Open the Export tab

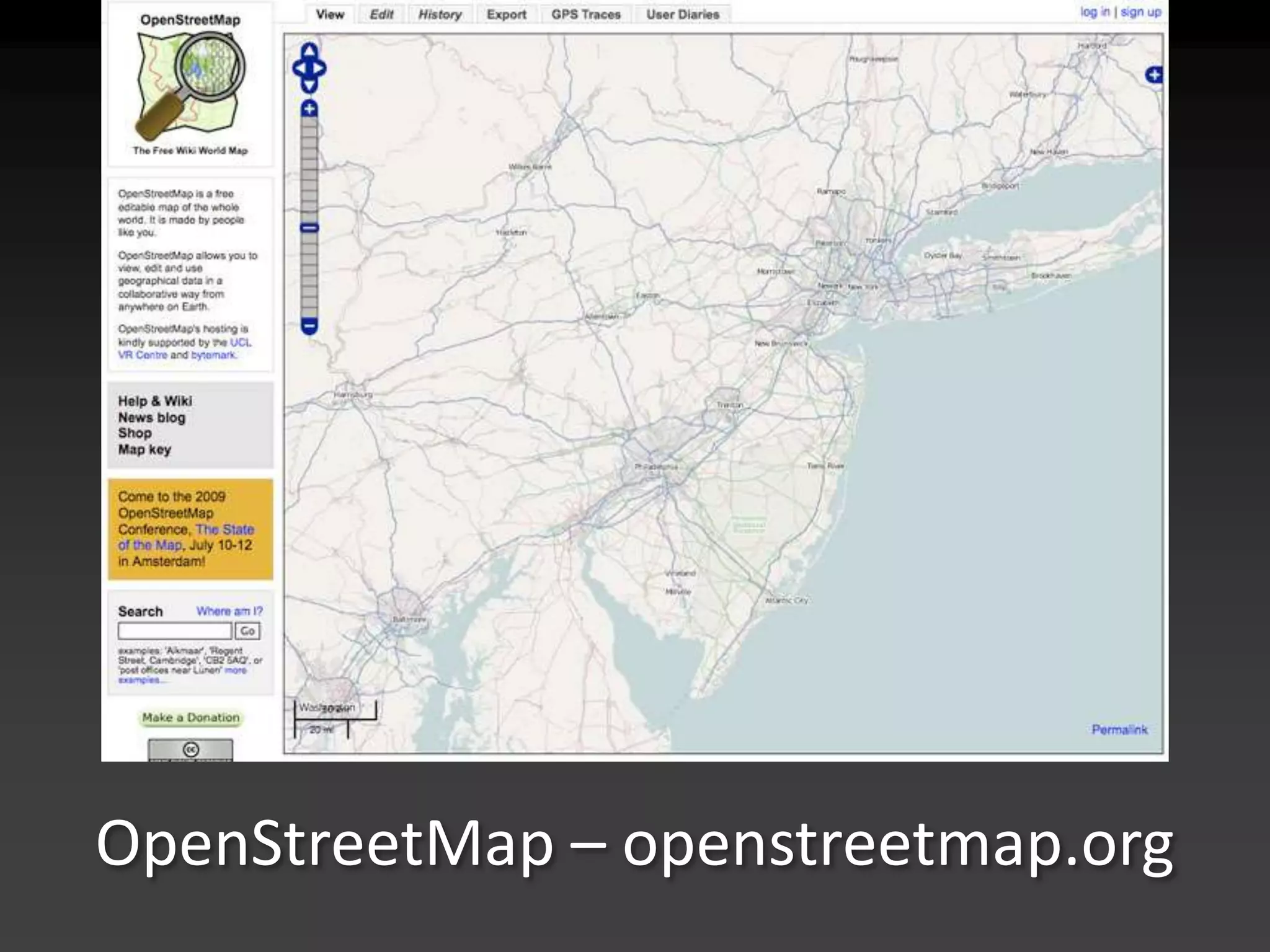[506, 14]
